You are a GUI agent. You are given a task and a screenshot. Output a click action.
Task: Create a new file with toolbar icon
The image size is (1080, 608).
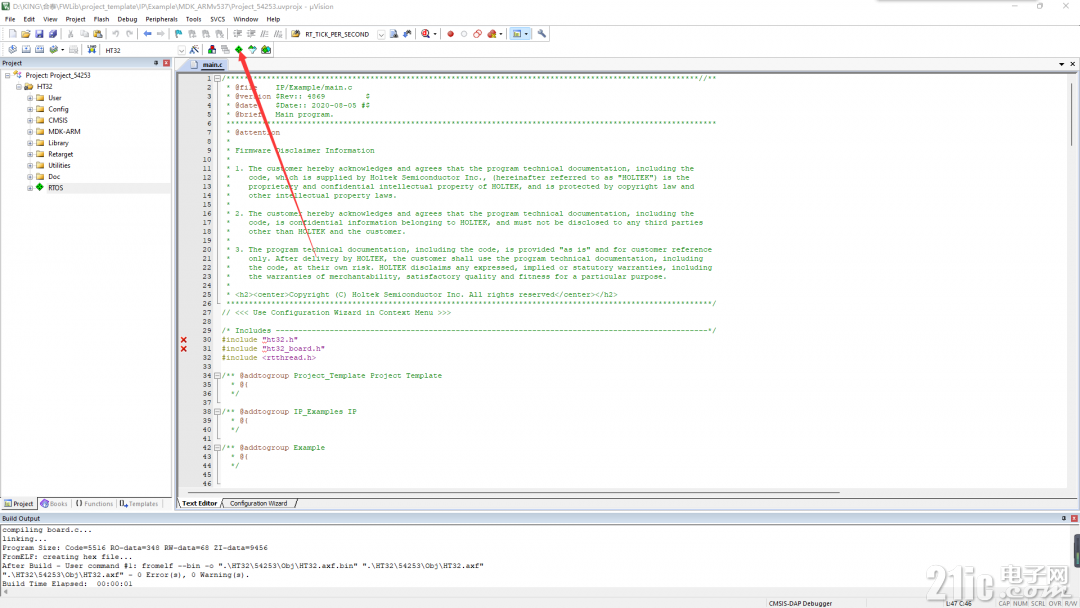click(x=12, y=34)
